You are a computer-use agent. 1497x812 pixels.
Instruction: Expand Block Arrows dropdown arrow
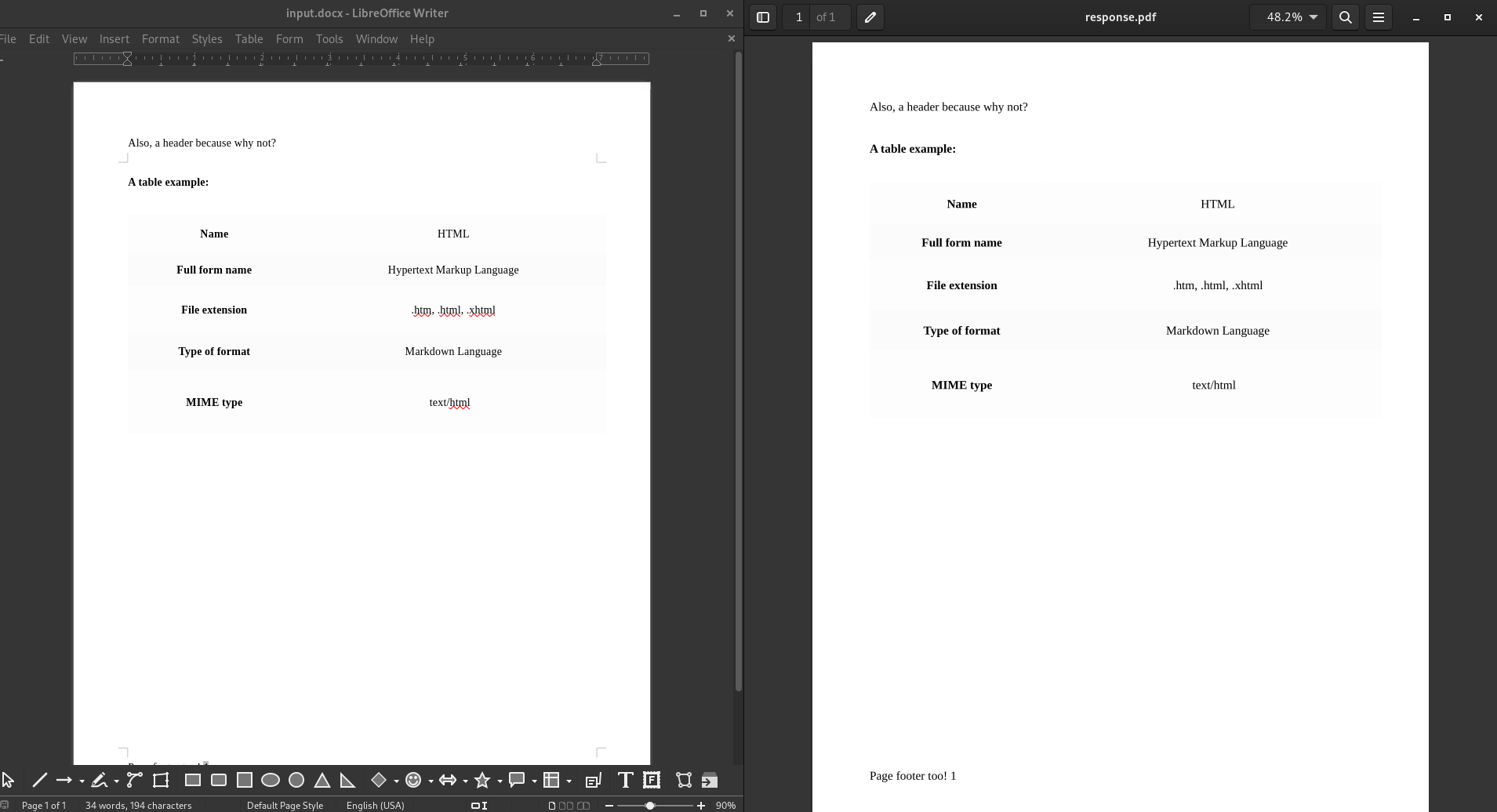pos(465,781)
